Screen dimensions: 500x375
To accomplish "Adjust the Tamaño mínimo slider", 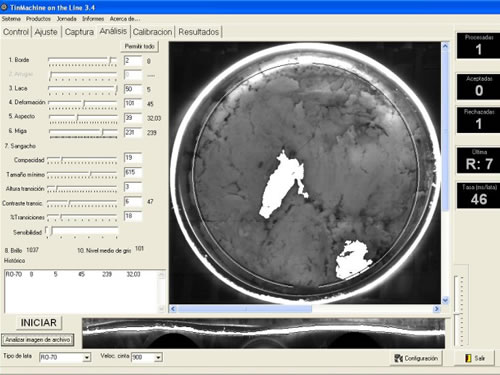I will point(82,174).
